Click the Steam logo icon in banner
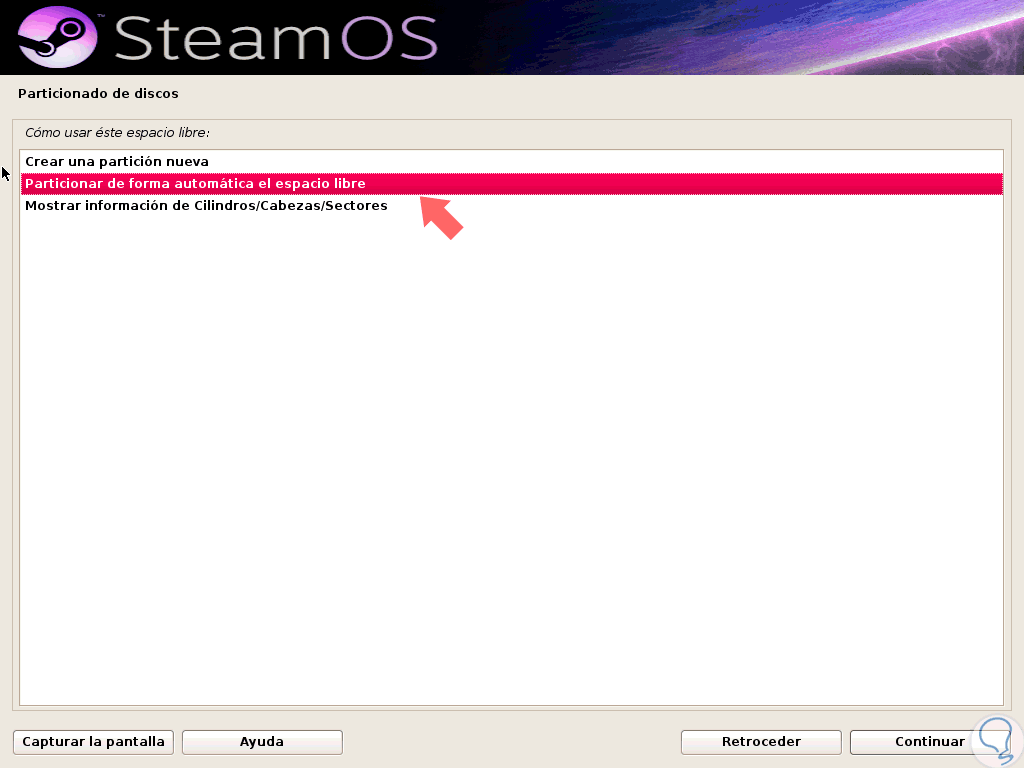This screenshot has height=768, width=1024. 57,37
